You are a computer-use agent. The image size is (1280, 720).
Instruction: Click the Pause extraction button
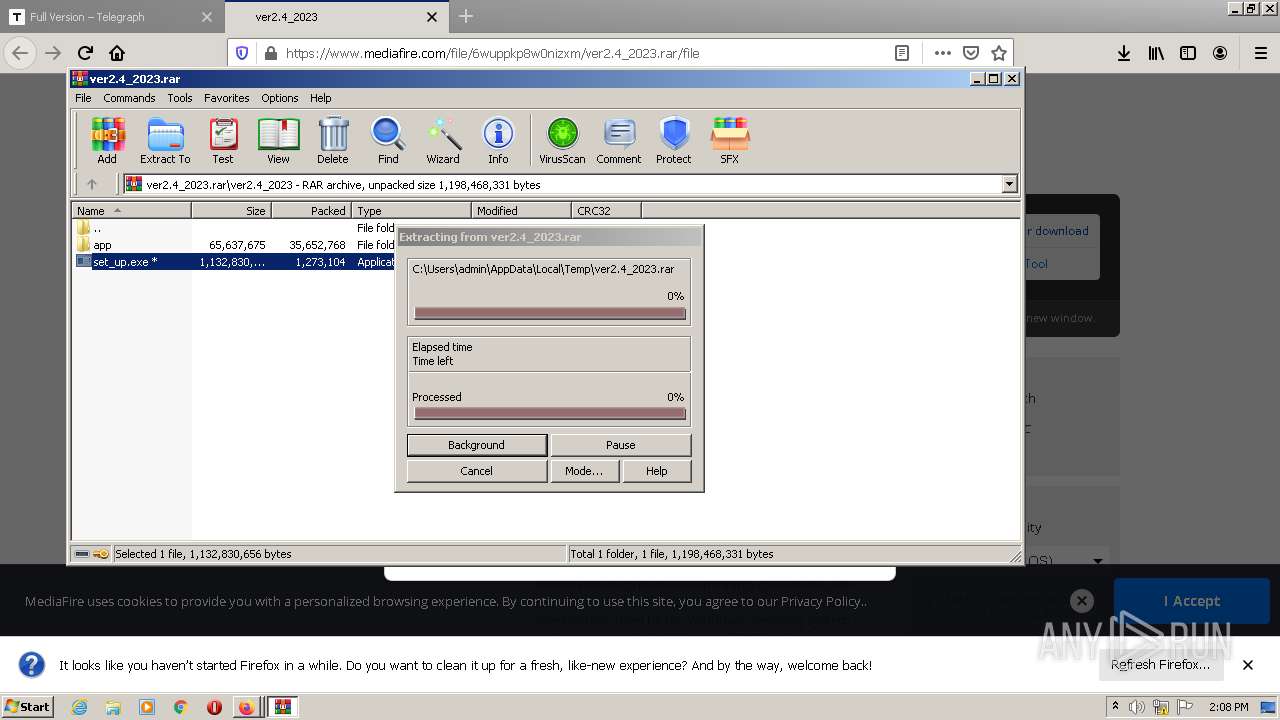[620, 445]
